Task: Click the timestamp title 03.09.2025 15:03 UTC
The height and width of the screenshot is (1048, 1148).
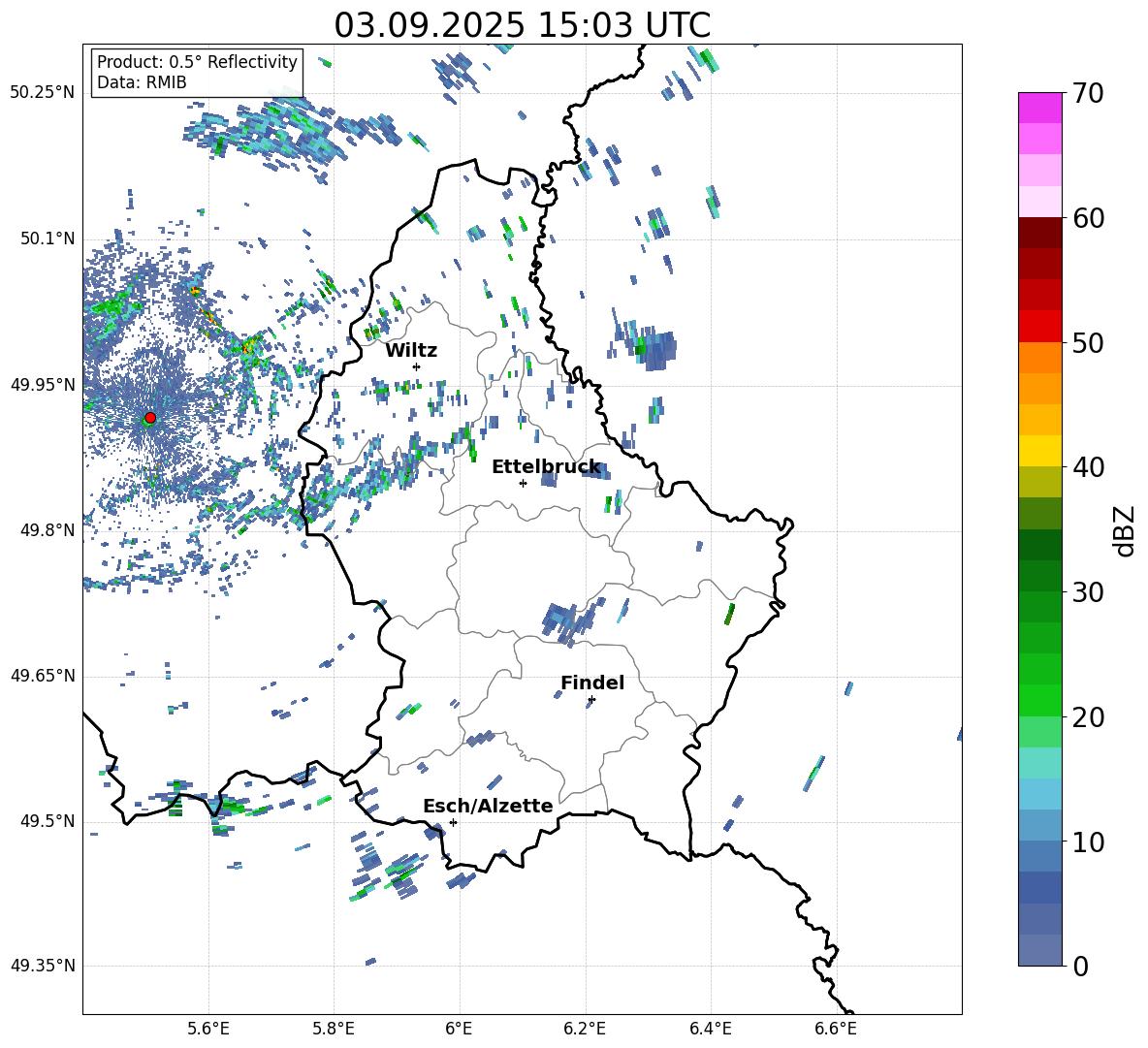Action: (x=522, y=25)
